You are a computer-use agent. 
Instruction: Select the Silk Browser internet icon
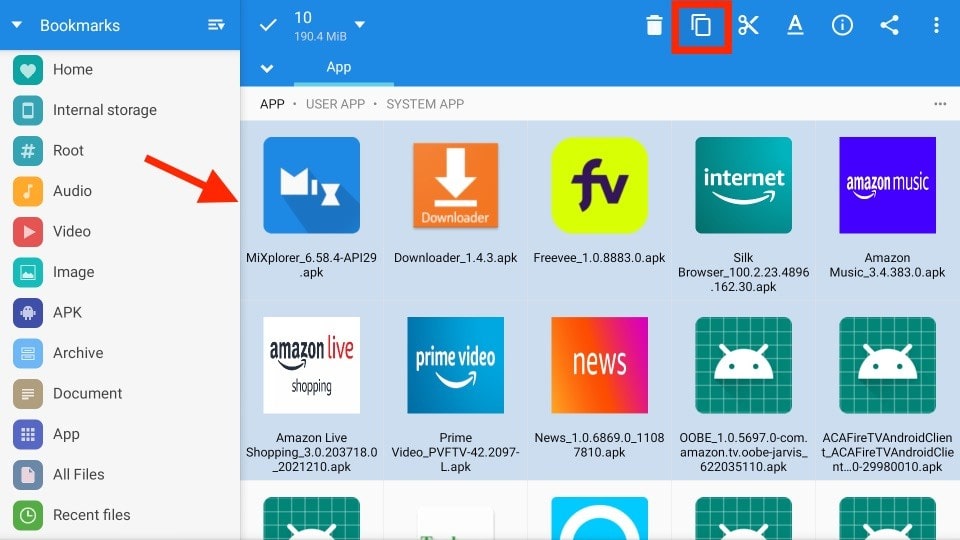743,185
